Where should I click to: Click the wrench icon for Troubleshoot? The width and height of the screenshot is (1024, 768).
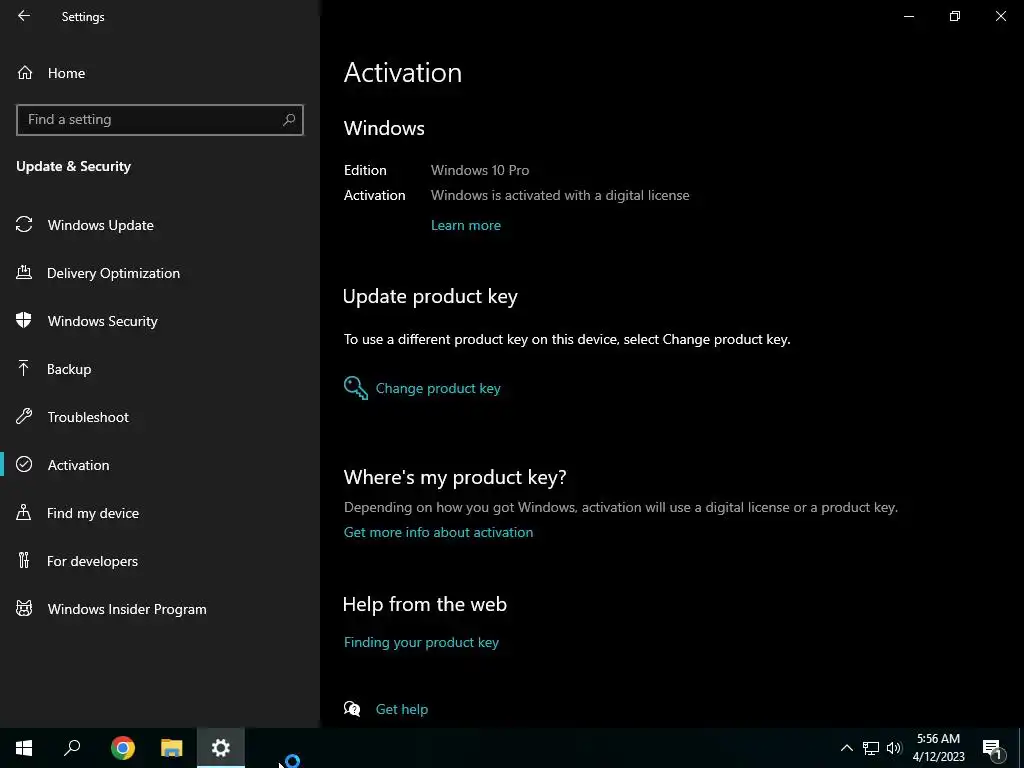click(24, 417)
